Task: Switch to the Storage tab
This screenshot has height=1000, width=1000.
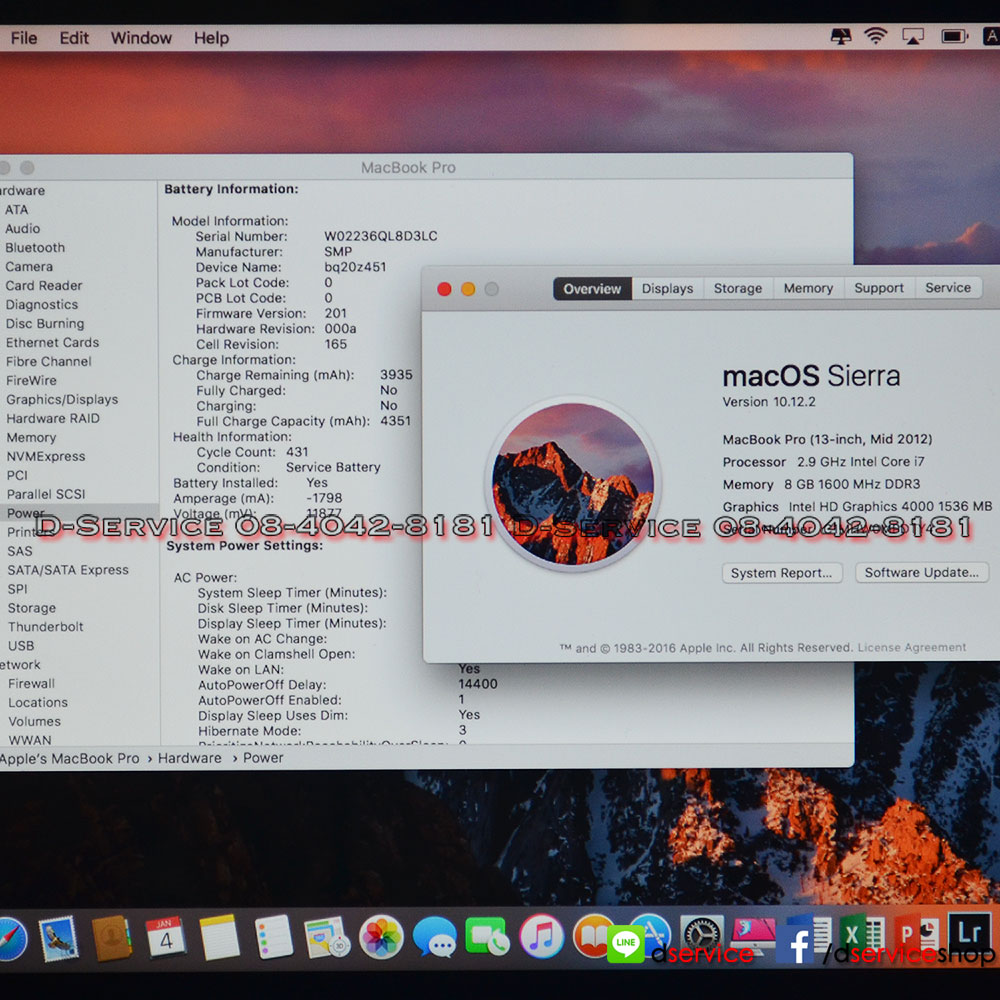Action: (738, 288)
